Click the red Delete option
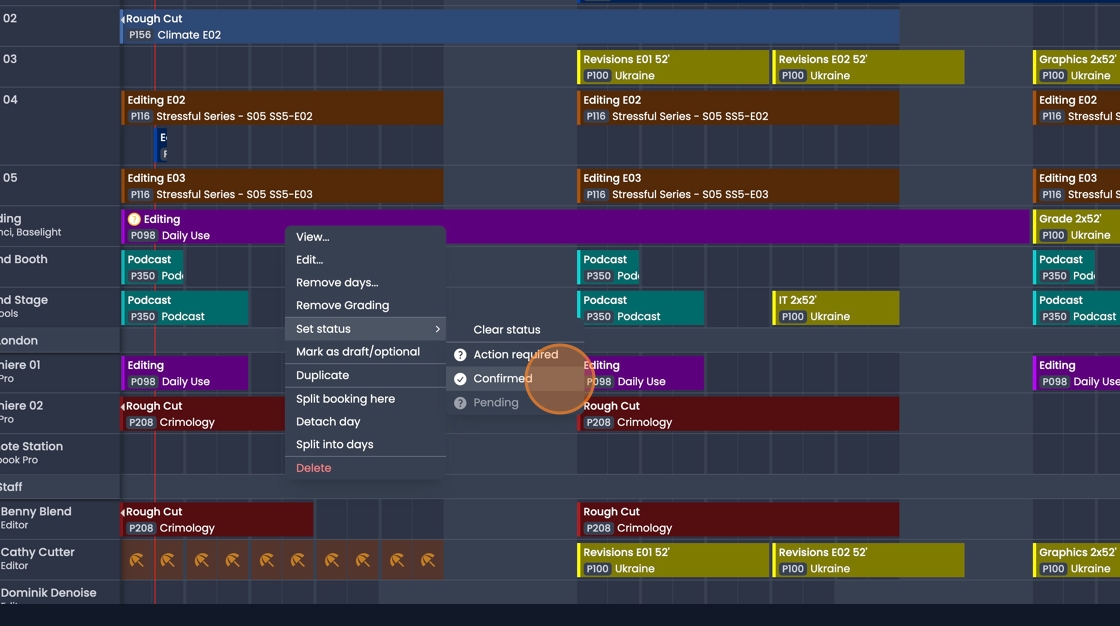The height and width of the screenshot is (626, 1120). tap(312, 467)
